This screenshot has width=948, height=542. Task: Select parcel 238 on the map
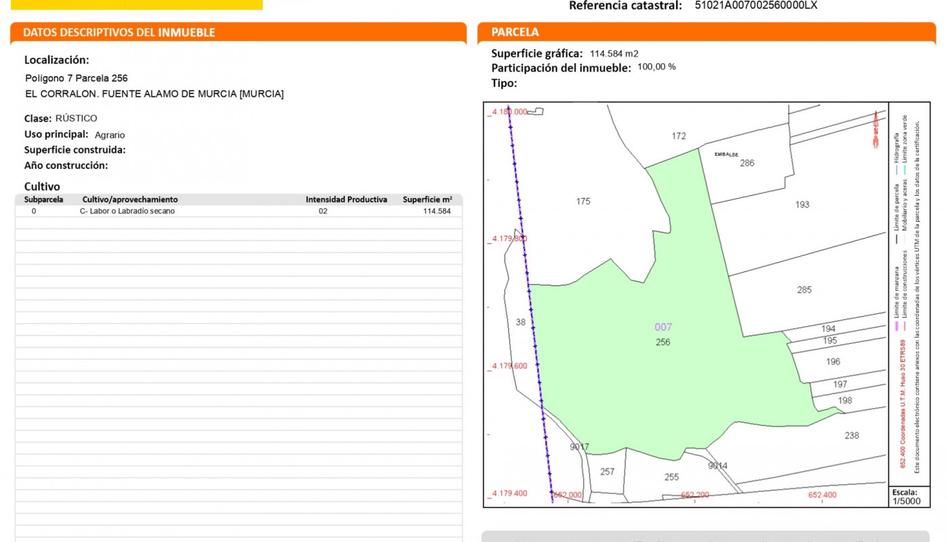[x=851, y=435]
